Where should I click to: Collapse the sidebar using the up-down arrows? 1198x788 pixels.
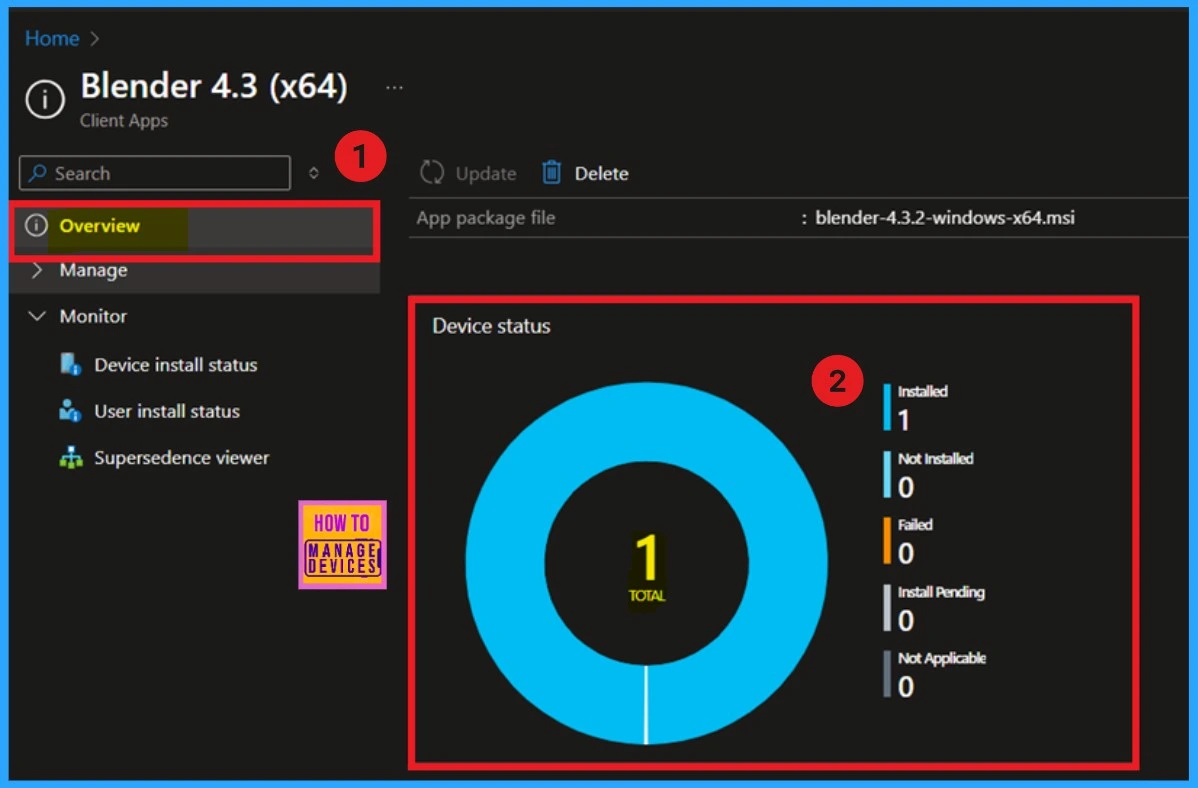(x=313, y=173)
